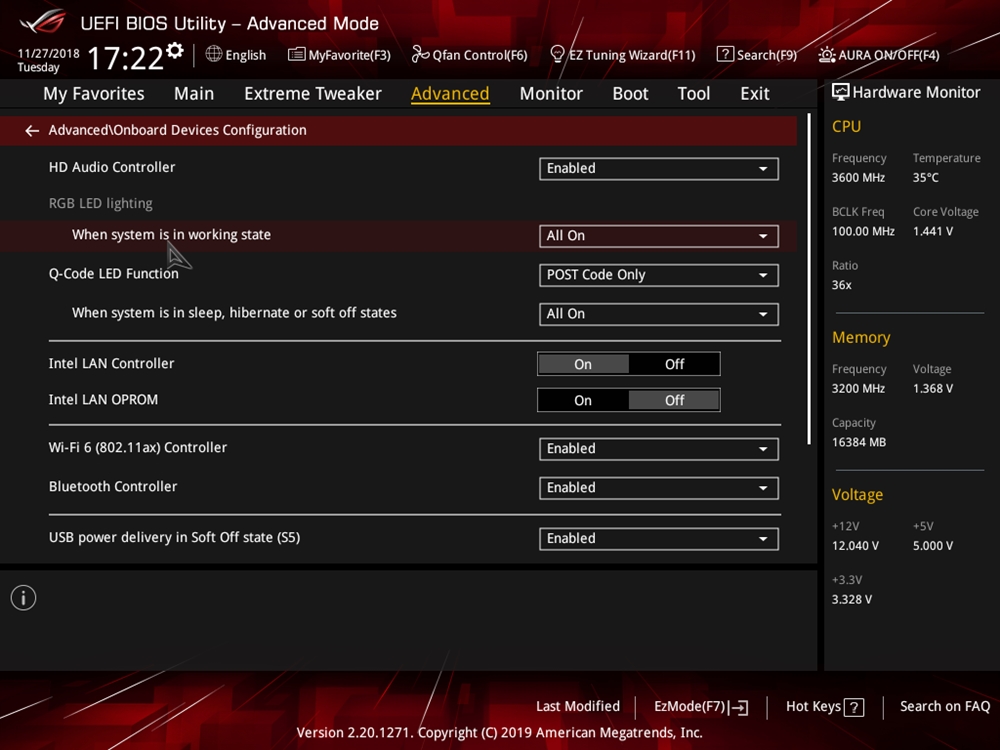
Task: Open the Wi-Fi 6 (802.11ax) Controller dropdown
Action: pyautogui.click(x=658, y=449)
